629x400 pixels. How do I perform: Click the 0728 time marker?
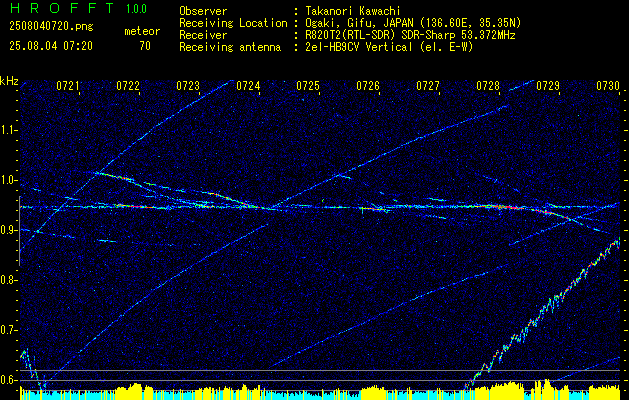488,86
